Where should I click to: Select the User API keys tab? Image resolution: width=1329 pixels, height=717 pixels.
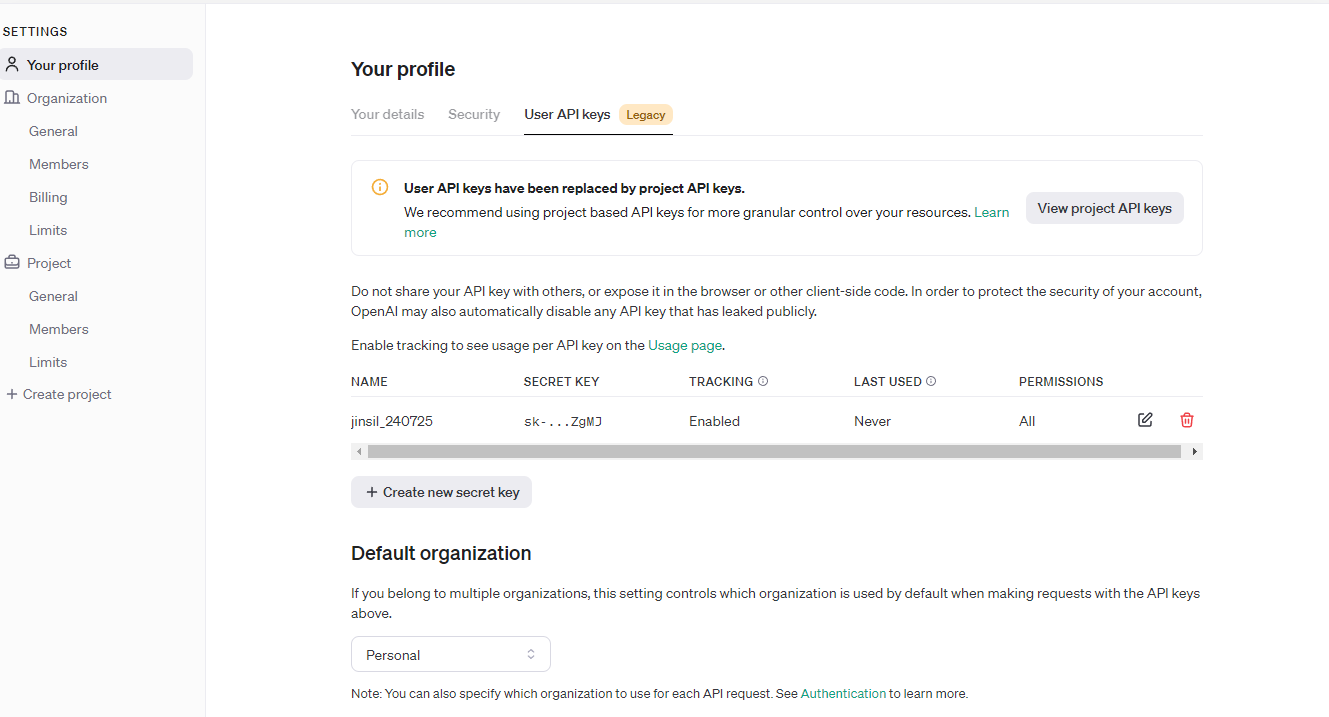(x=567, y=114)
